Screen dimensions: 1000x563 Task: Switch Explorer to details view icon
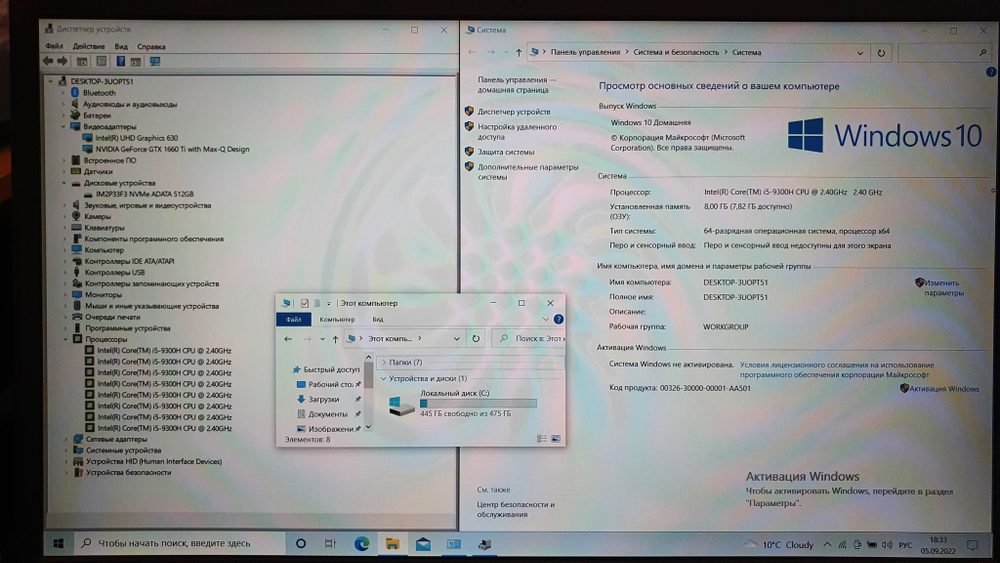tap(541, 439)
